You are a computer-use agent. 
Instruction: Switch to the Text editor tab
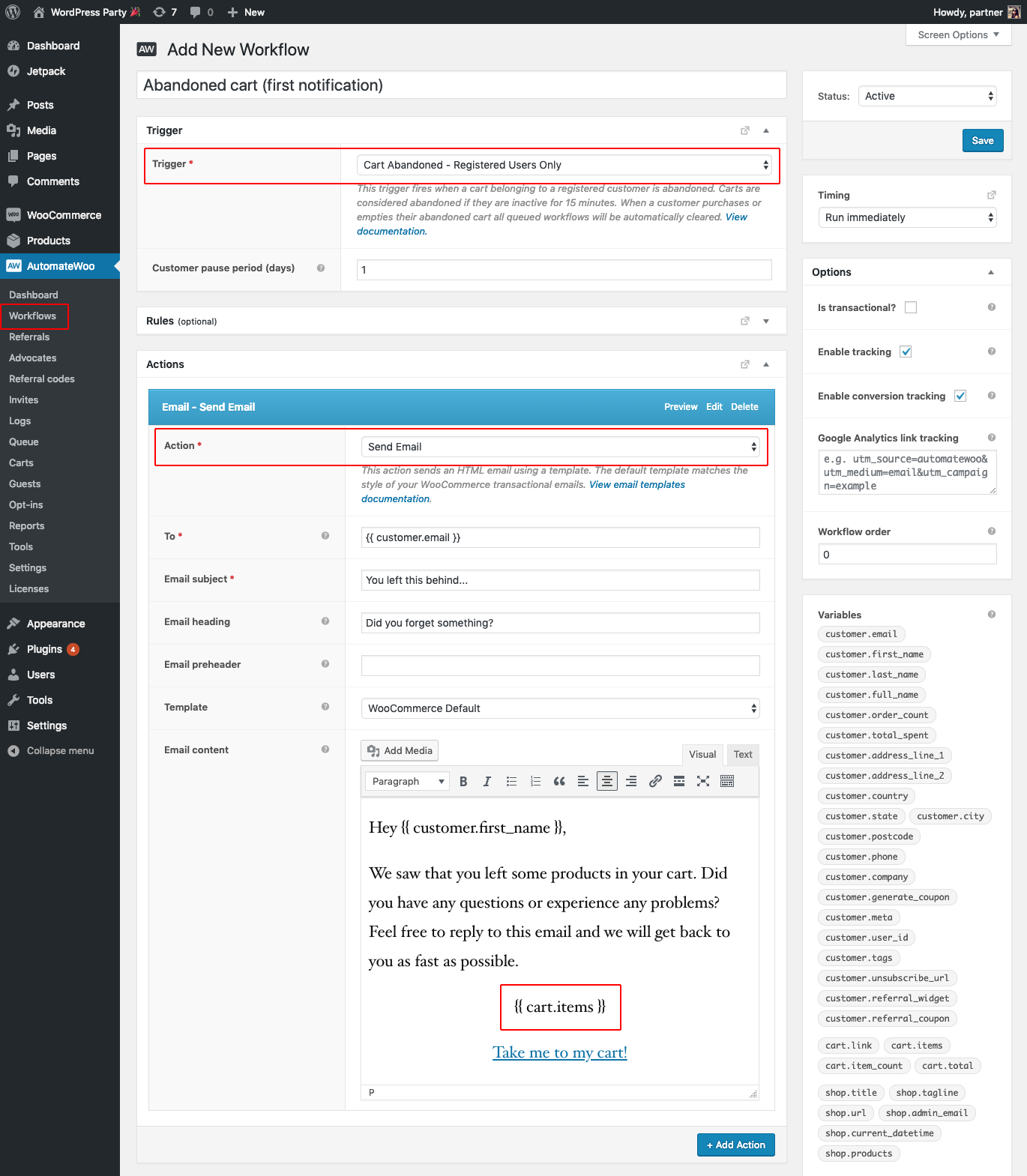(x=743, y=755)
